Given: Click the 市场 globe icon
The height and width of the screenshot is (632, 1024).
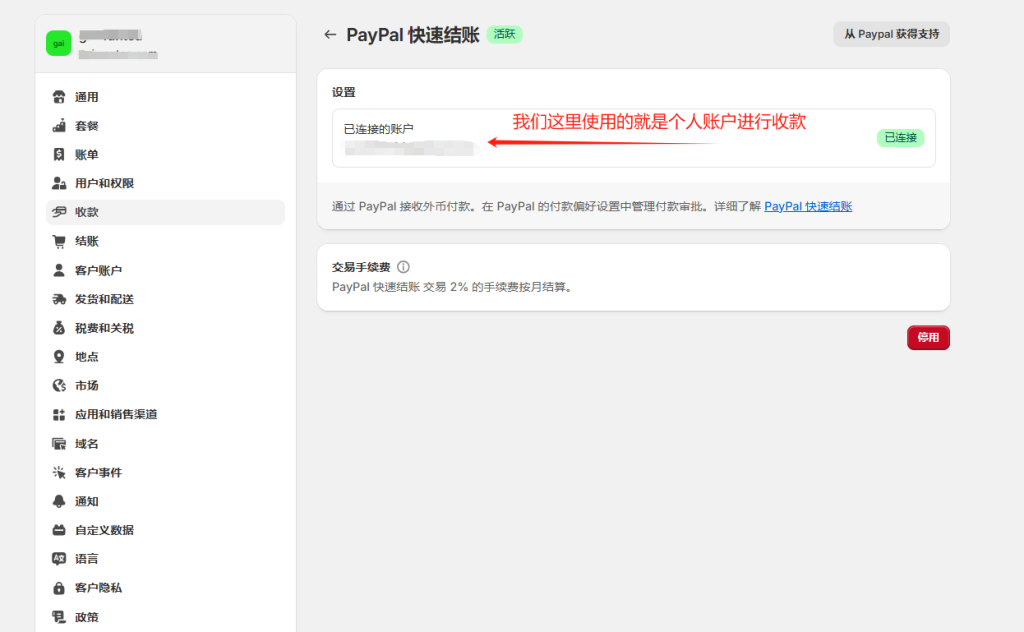Looking at the screenshot, I should (60, 385).
